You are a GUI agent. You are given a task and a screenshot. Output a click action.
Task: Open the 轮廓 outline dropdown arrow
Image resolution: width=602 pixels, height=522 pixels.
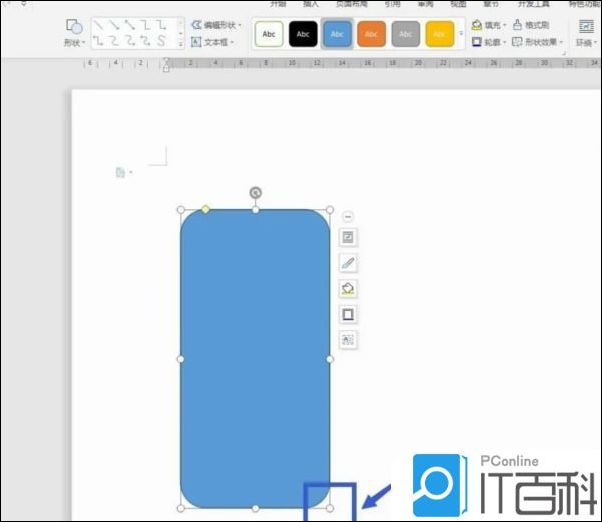pyautogui.click(x=505, y=42)
